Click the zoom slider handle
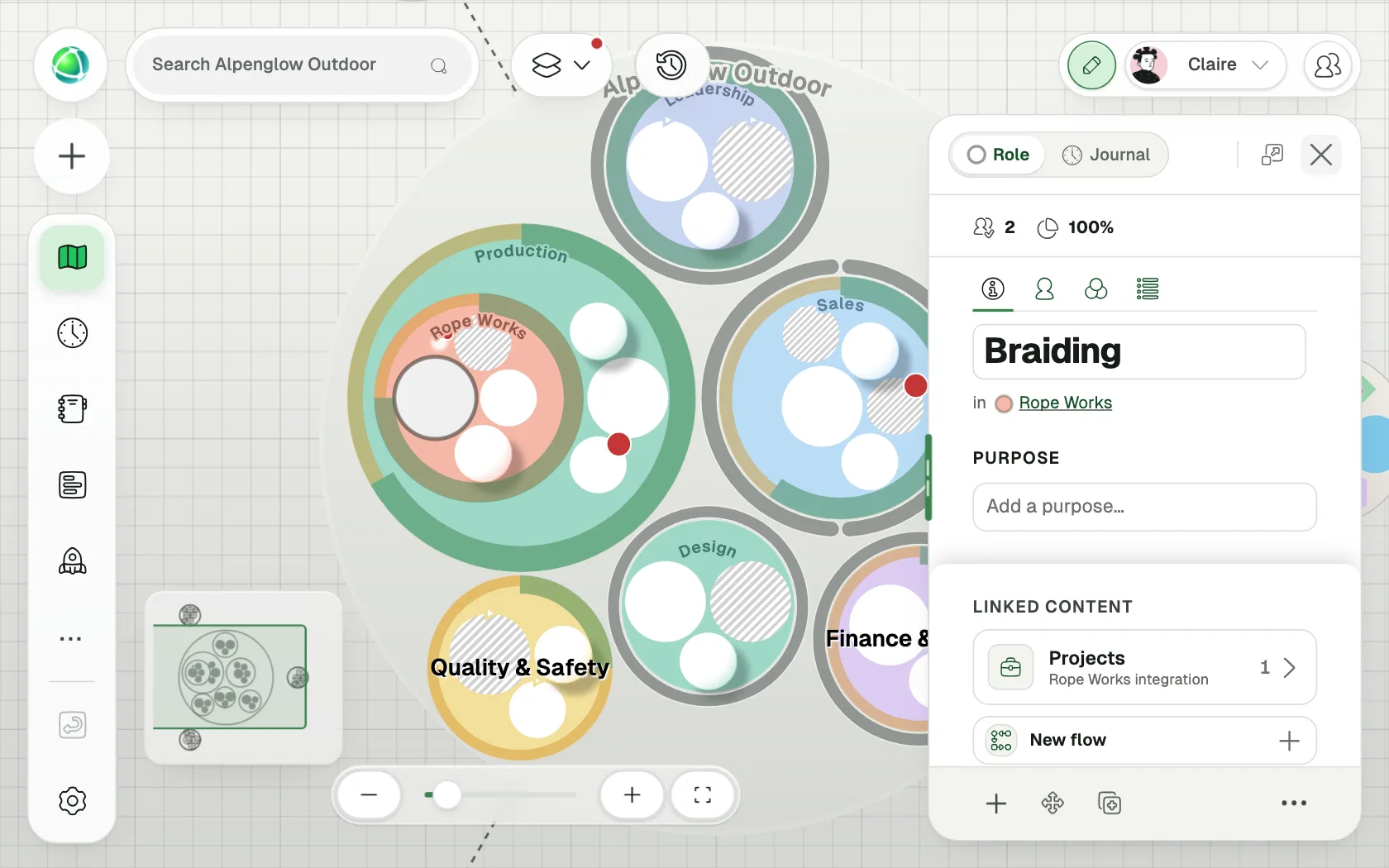The image size is (1389, 868). (x=447, y=795)
